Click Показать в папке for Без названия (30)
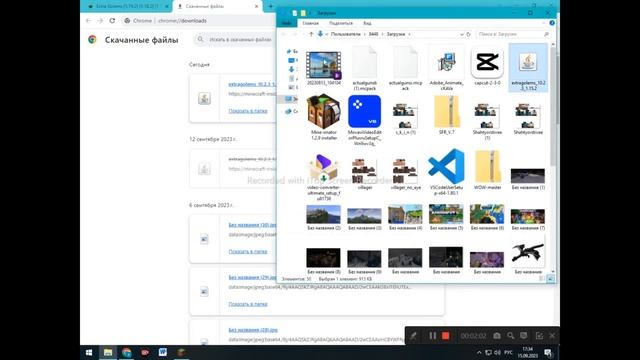The width and height of the screenshot is (640, 360). [x=248, y=251]
